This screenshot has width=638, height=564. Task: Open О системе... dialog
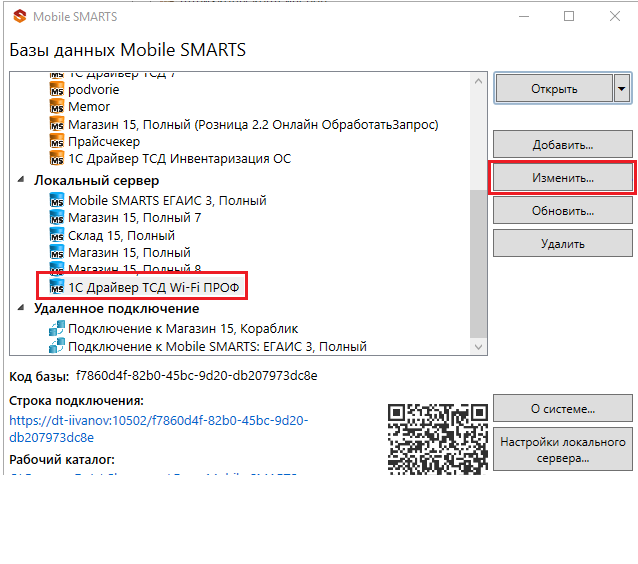[x=563, y=408]
